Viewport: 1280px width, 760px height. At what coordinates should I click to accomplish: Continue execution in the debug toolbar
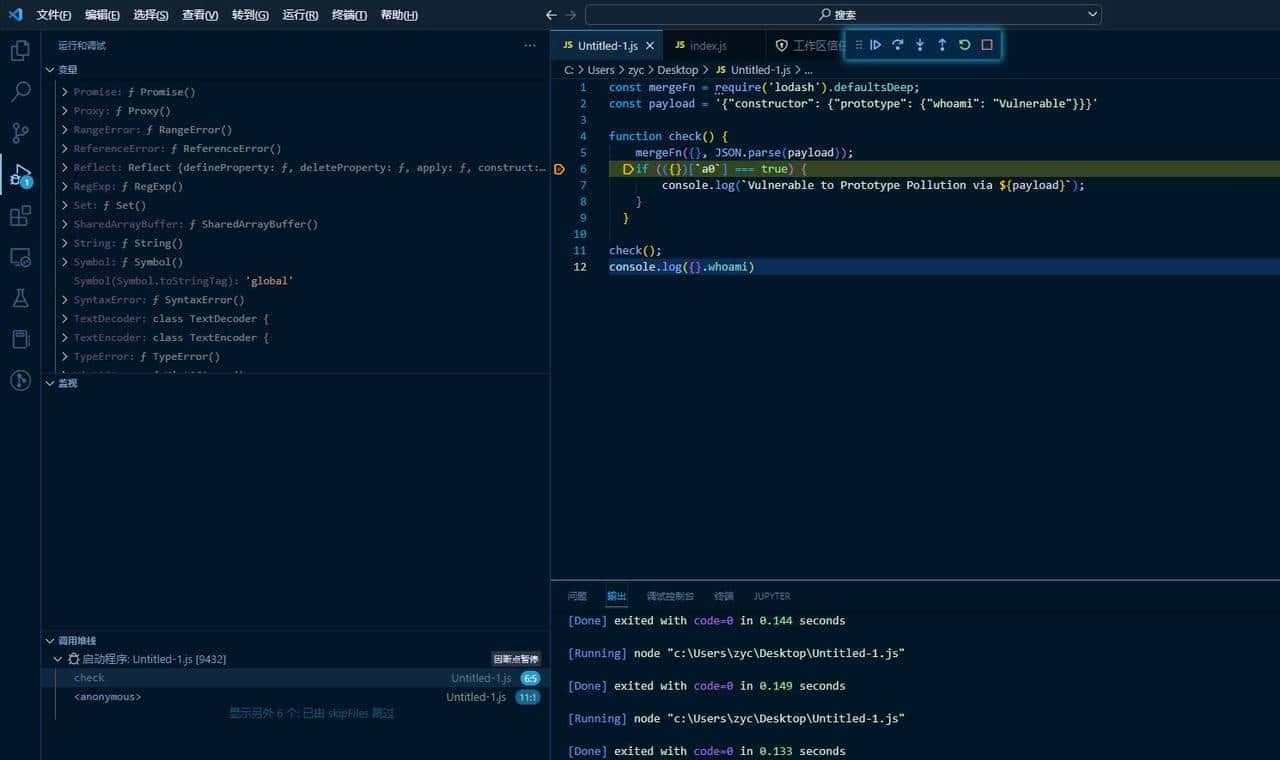pos(876,45)
